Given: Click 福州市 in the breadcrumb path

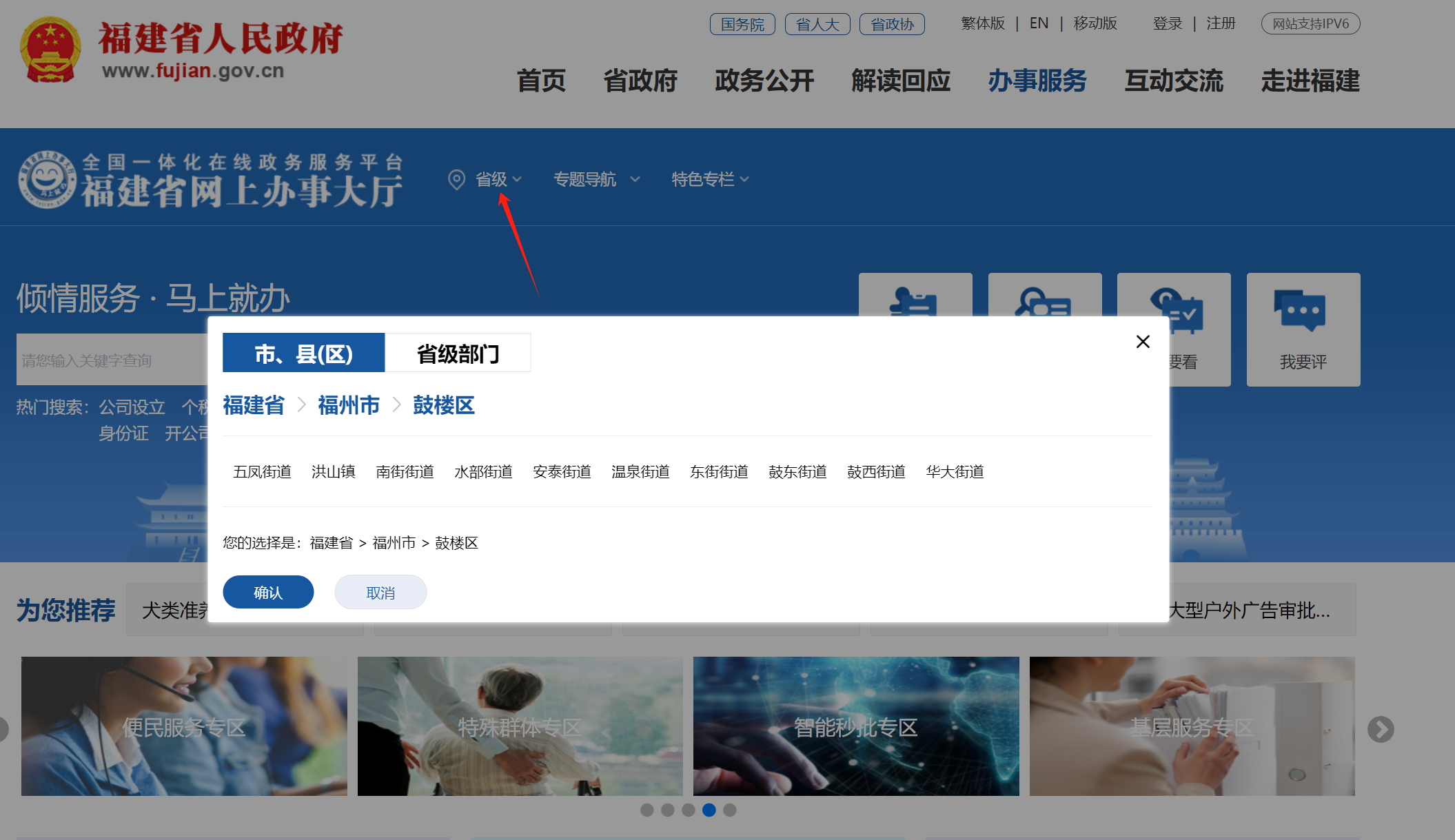Looking at the screenshot, I should [x=349, y=405].
